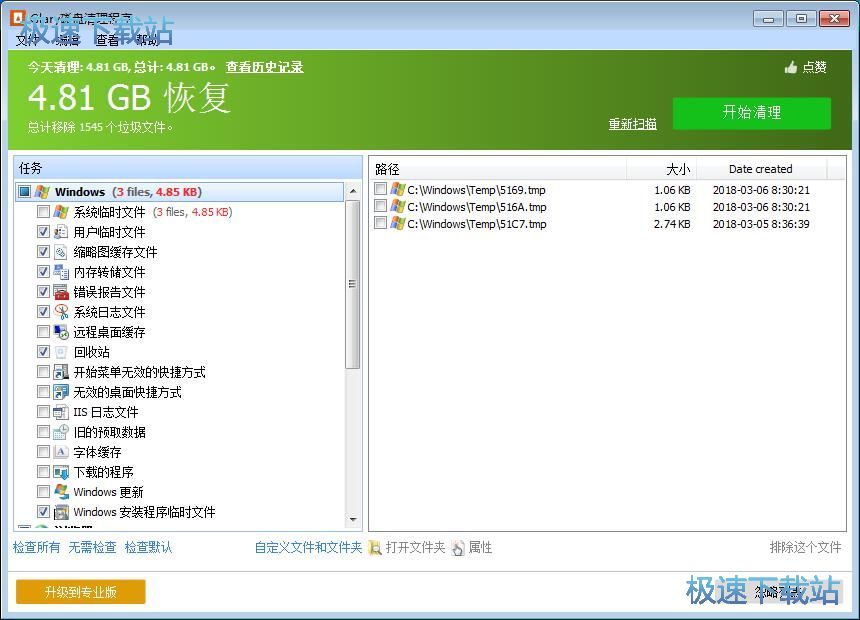Click the Windows category flag icon
Image resolution: width=860 pixels, height=620 pixels.
(x=42, y=191)
